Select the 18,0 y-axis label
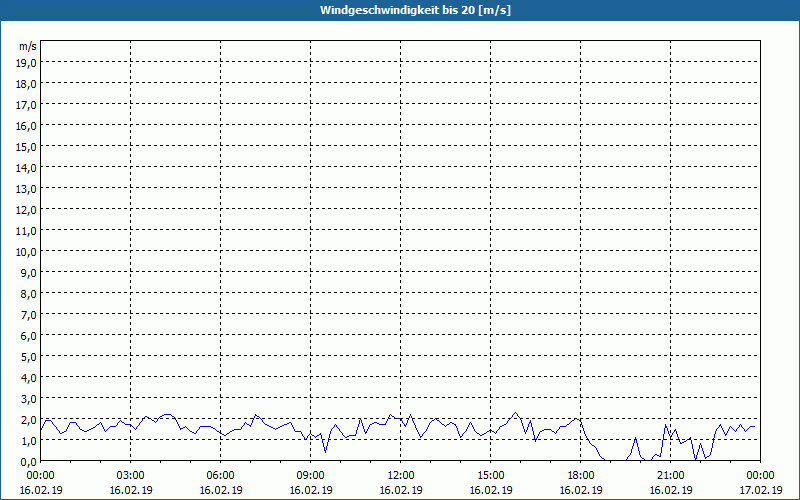The image size is (800, 500). (x=26, y=84)
